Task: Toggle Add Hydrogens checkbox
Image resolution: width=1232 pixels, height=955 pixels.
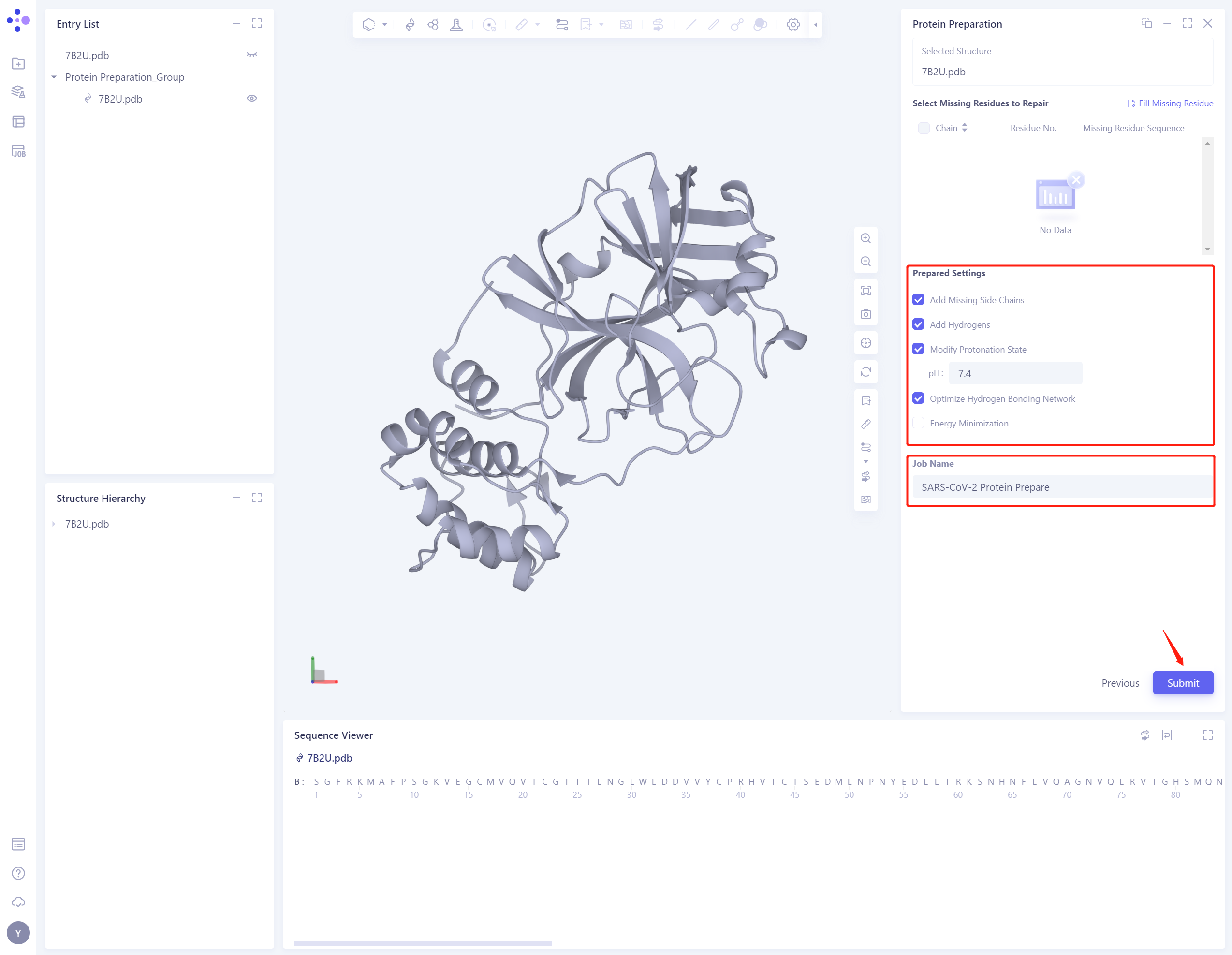Action: [918, 324]
